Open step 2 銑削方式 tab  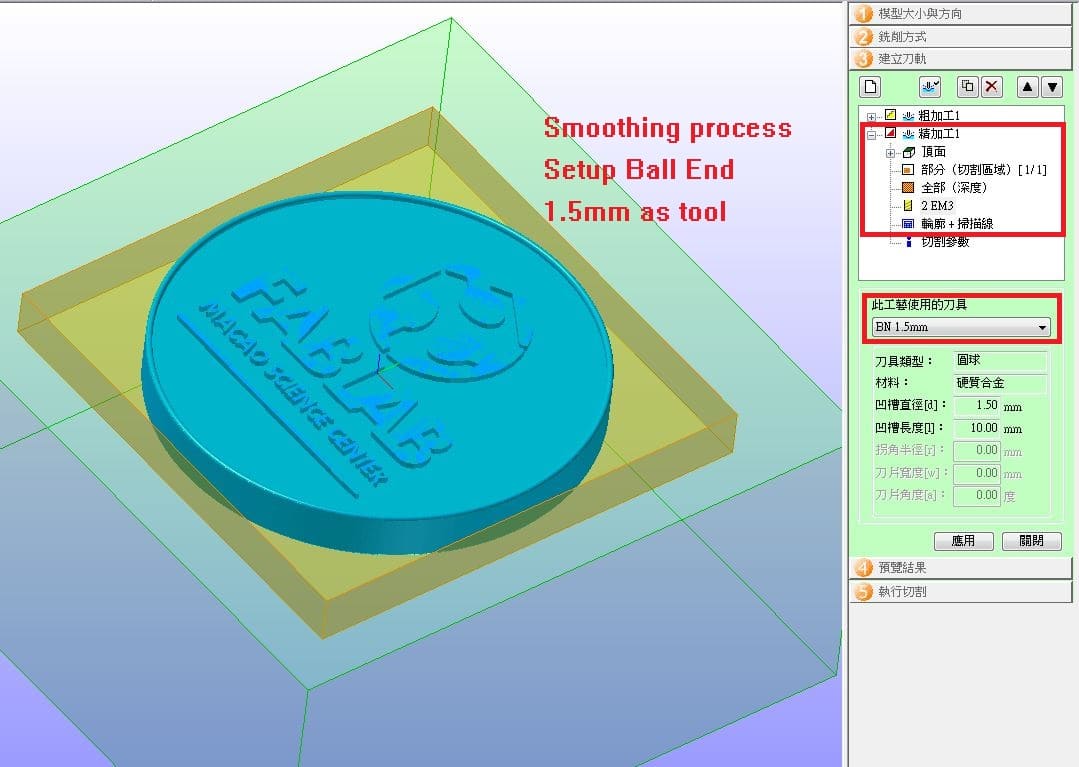(x=961, y=36)
